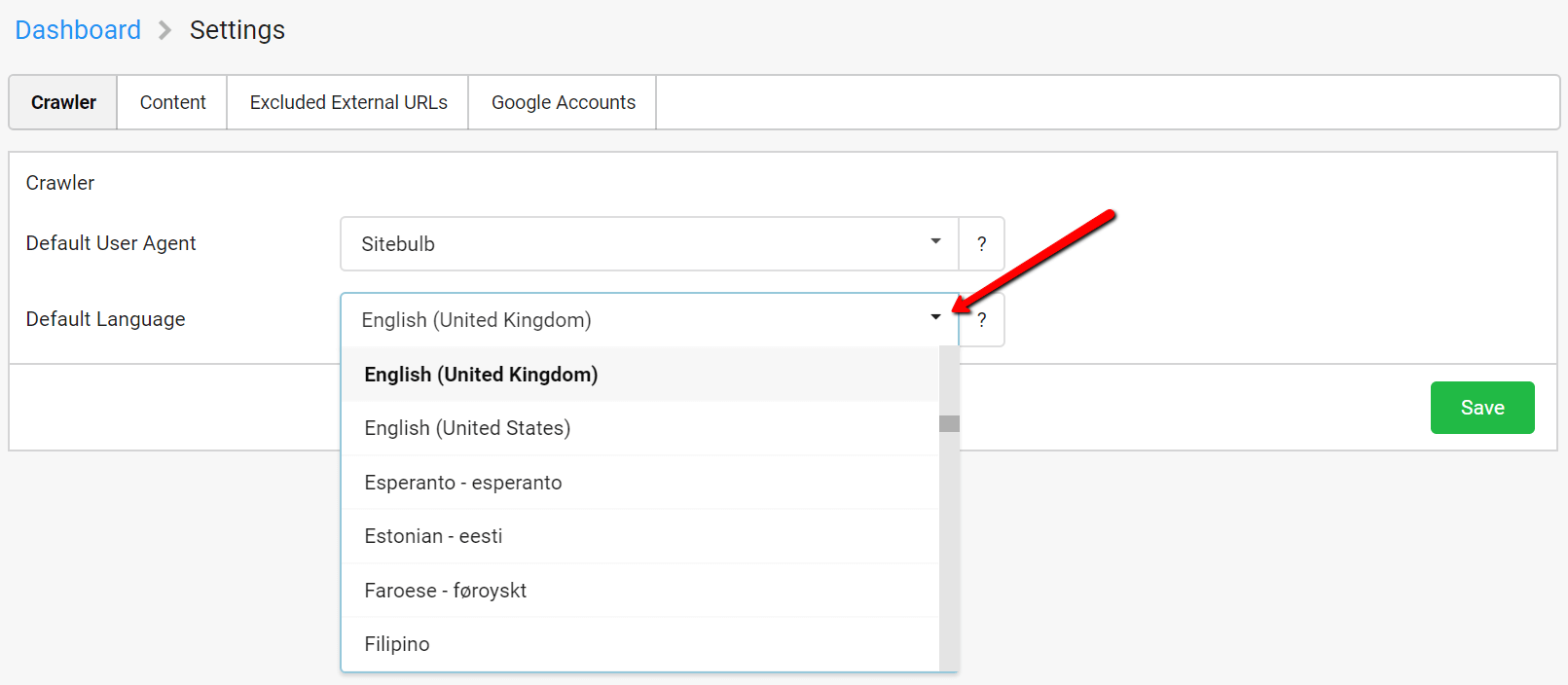Select Esperanto - esperanto language
The height and width of the screenshot is (685, 1568).
point(640,483)
